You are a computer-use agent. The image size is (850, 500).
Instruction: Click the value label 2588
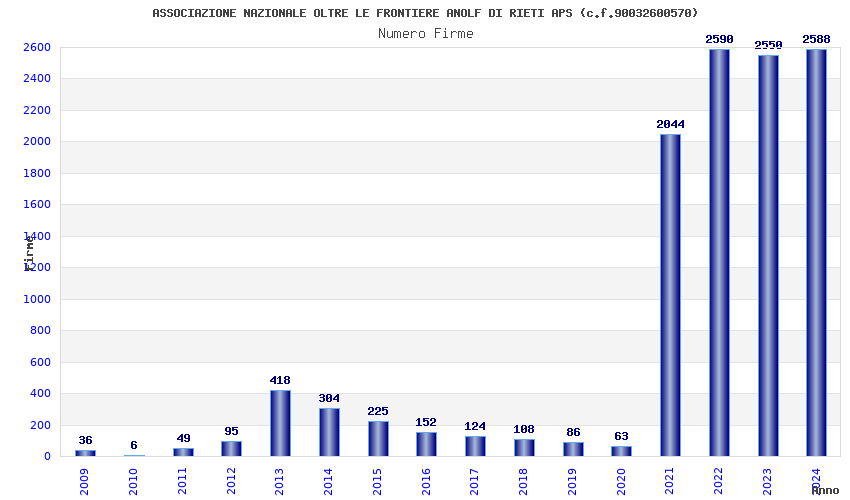[x=816, y=39]
